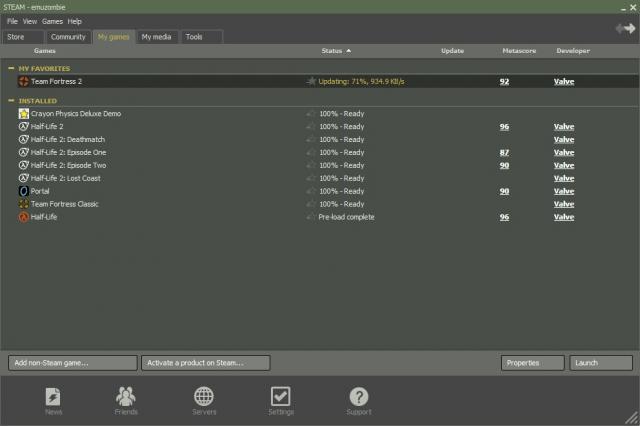Click the Half-Life 2: Lost Coast icon

point(24,178)
